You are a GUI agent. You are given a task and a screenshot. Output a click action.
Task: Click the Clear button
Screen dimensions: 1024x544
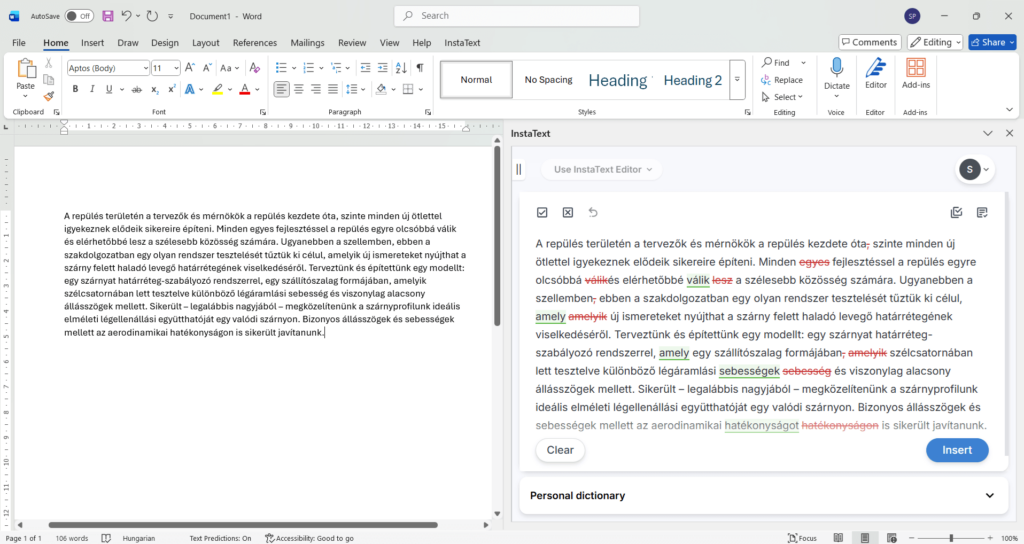[560, 450]
